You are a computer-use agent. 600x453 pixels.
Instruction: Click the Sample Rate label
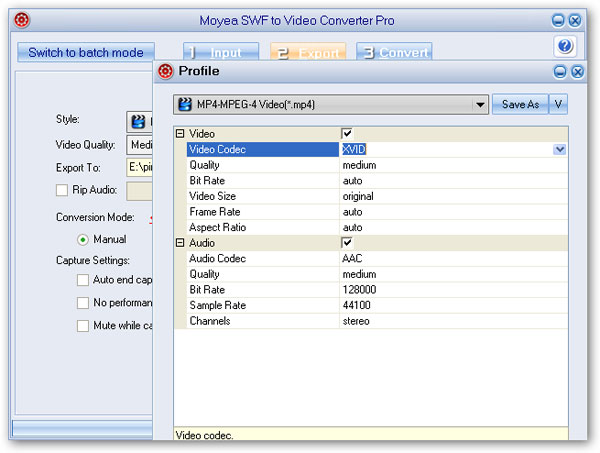[217, 305]
